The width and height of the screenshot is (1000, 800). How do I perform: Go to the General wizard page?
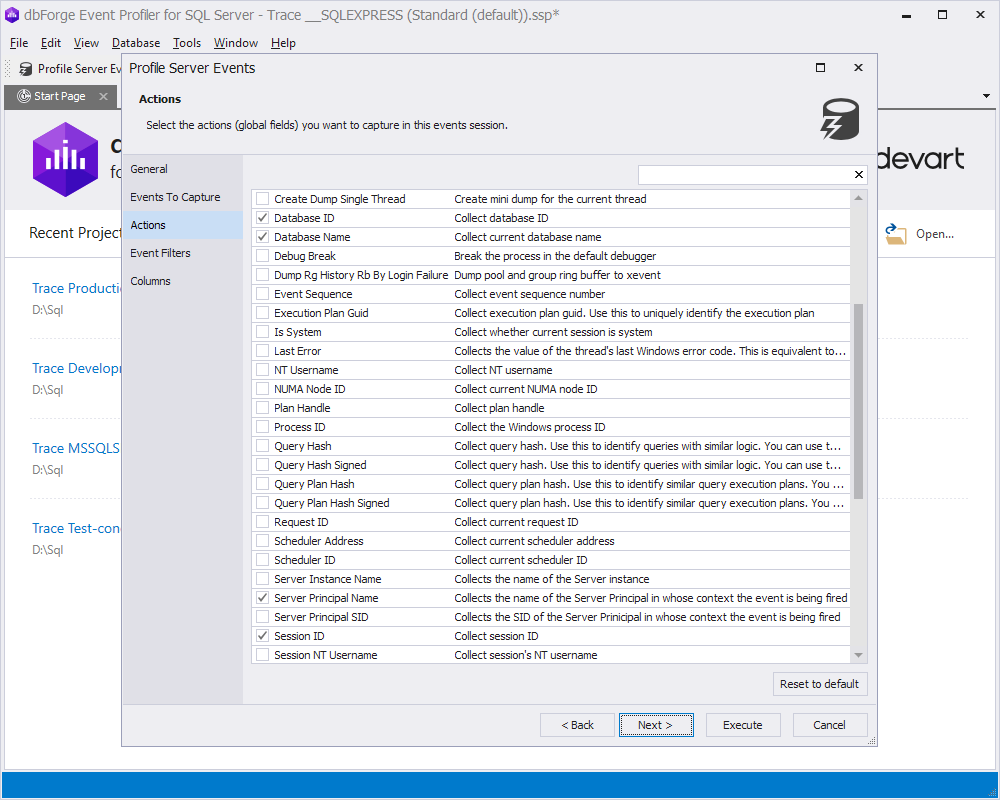(x=182, y=169)
